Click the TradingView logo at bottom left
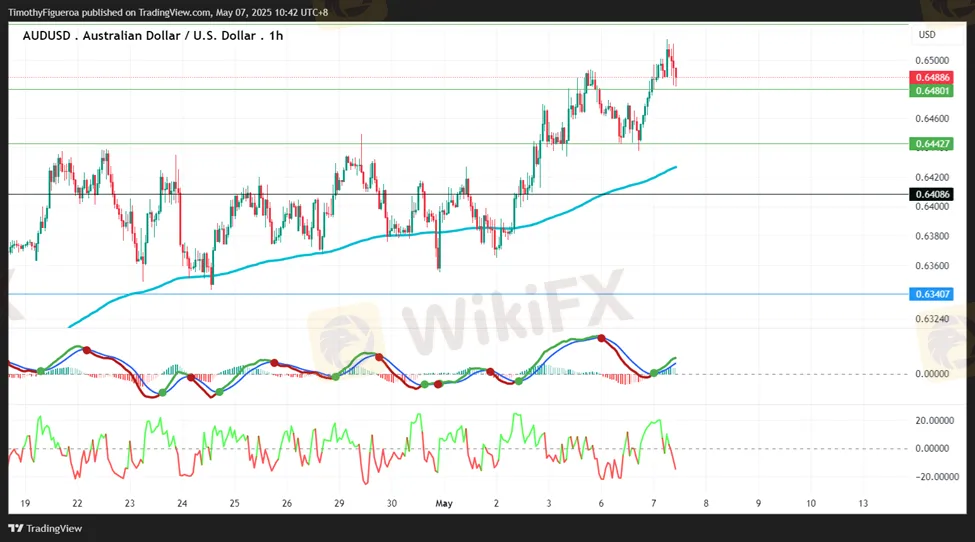The image size is (975, 542). coord(46,528)
